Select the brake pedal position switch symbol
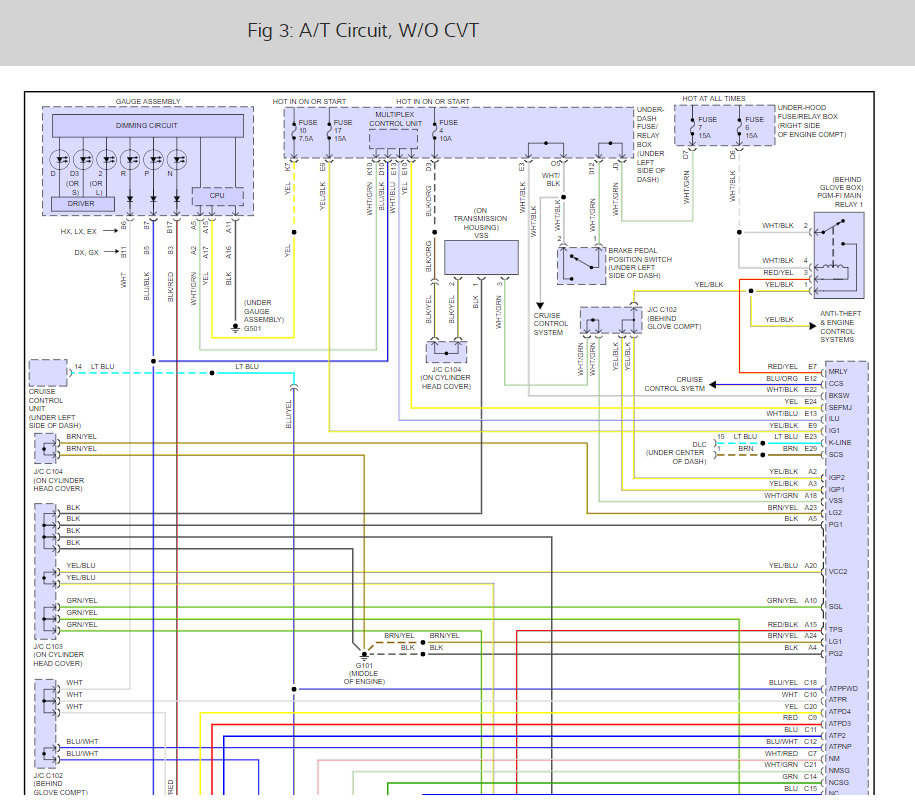This screenshot has height=802, width=915. click(x=581, y=266)
